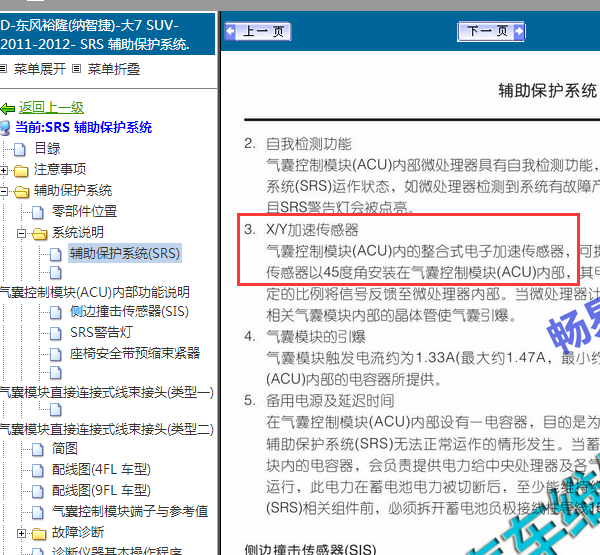Image resolution: width=600 pixels, height=555 pixels.
Task: Click page icon beside 零部件位置
Action: click(38, 212)
